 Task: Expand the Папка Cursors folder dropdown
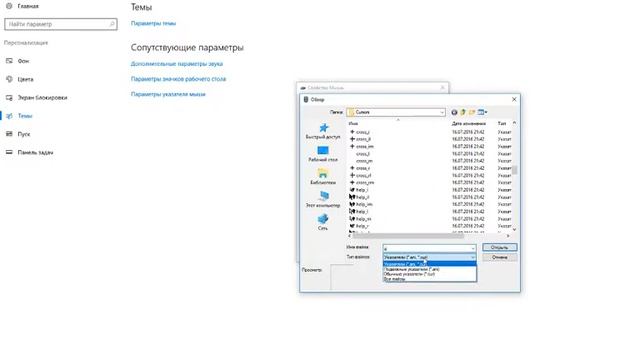442,112
